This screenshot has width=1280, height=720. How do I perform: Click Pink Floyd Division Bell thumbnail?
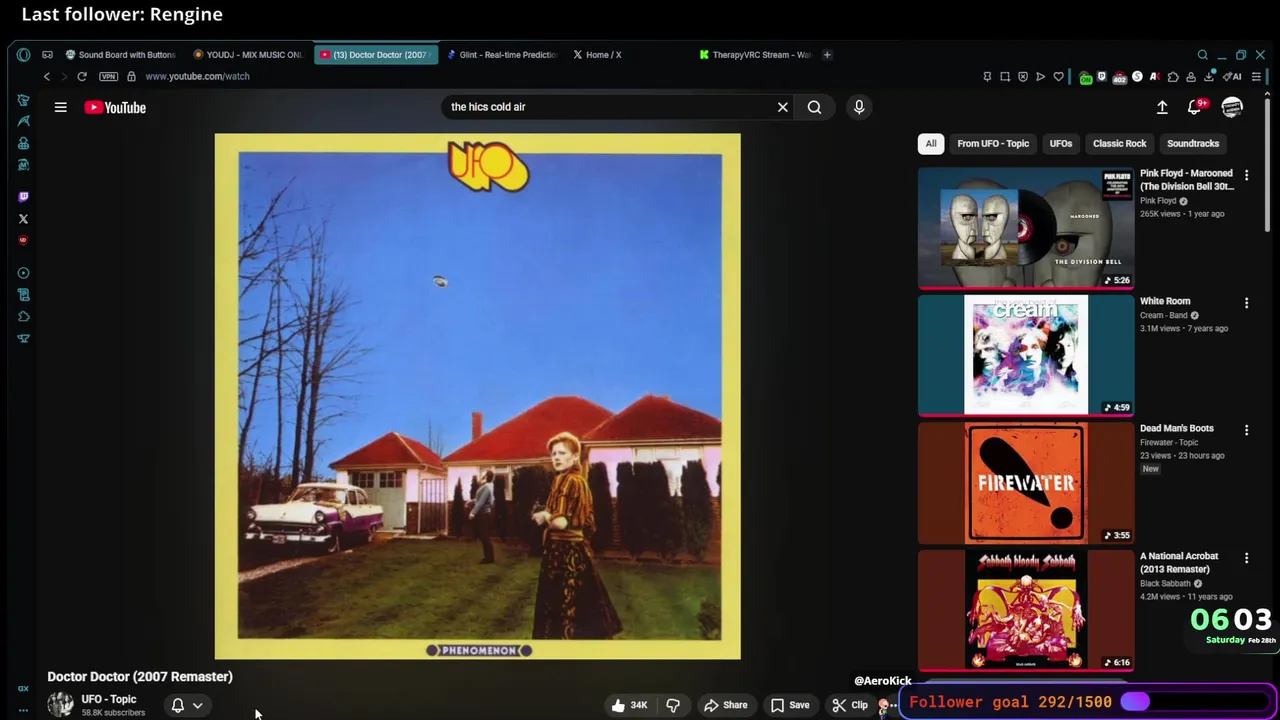[1026, 227]
